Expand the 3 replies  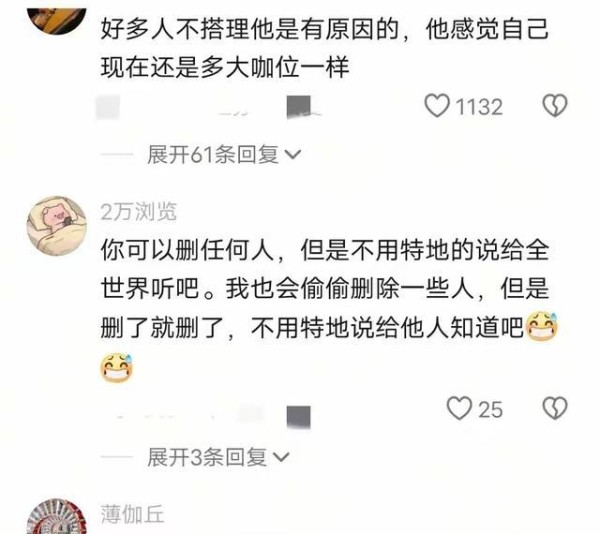pos(218,457)
